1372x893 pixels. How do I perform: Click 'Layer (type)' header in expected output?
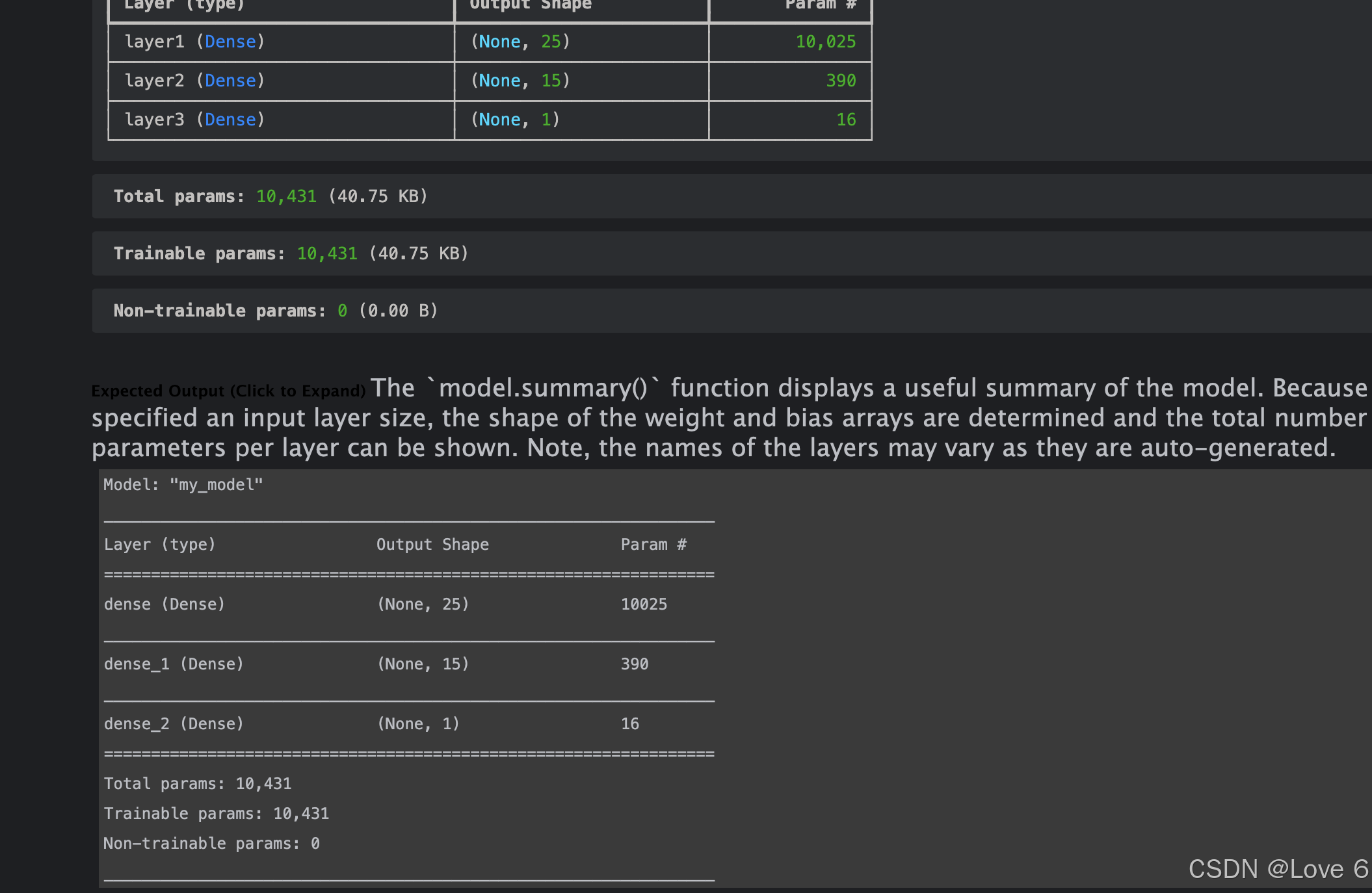pyautogui.click(x=159, y=545)
